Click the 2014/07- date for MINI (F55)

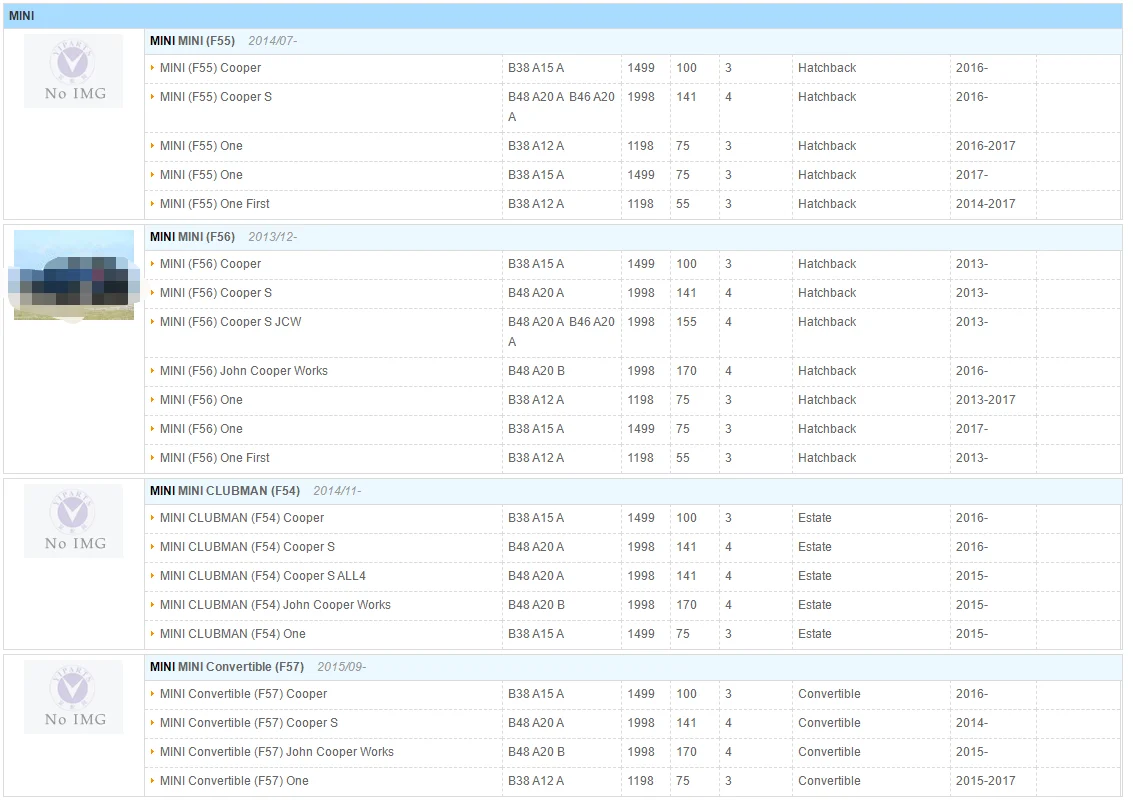[272, 41]
